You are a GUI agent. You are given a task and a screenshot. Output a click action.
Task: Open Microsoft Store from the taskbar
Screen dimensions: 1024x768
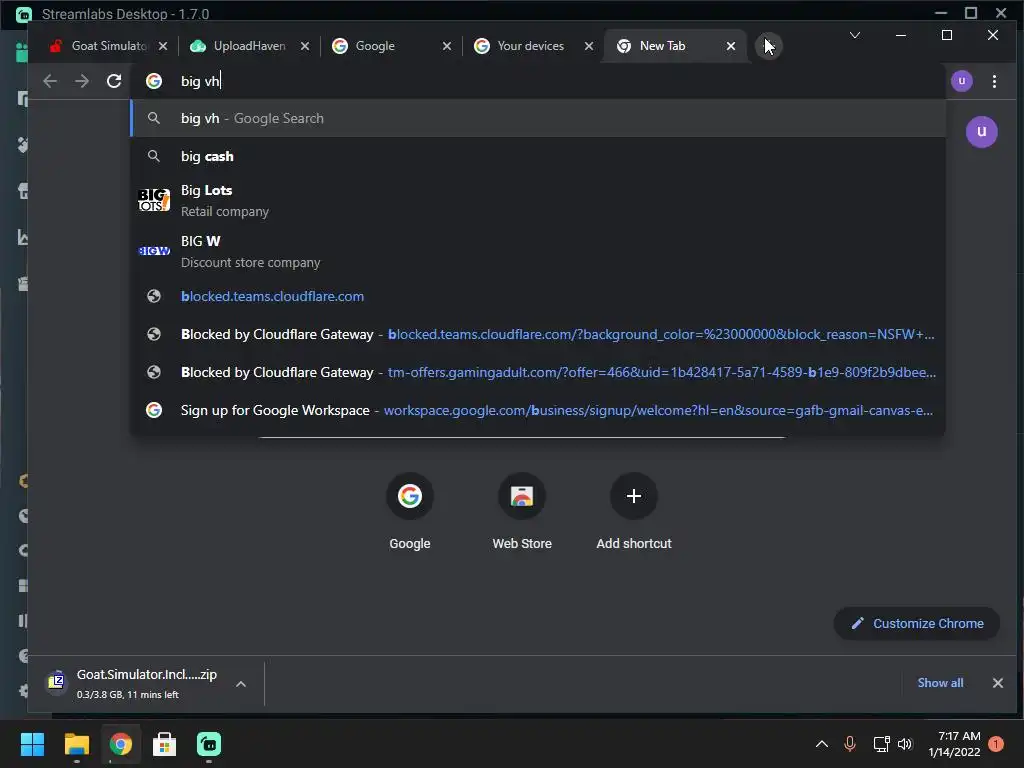point(165,744)
